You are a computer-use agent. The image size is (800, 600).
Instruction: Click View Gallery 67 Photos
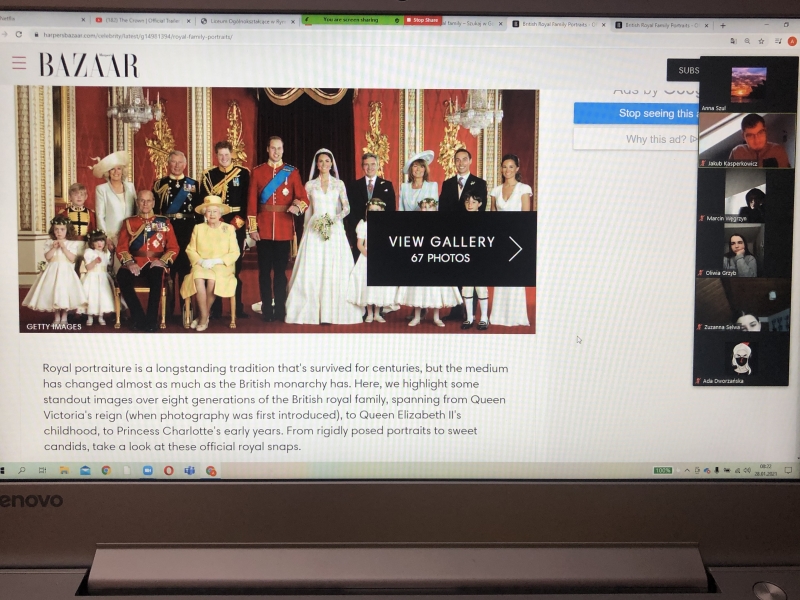pos(452,248)
